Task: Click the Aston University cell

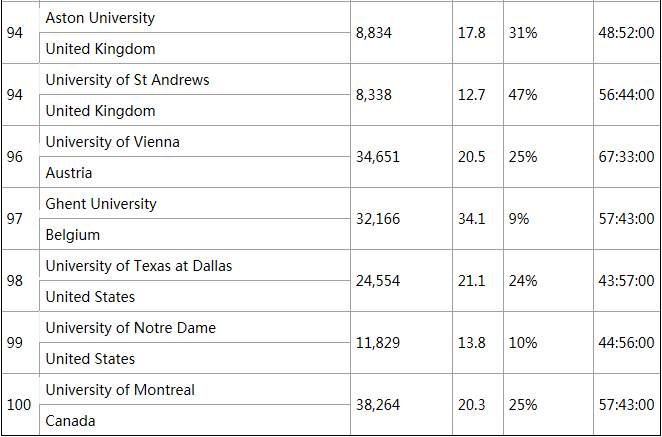Action: 100,18
